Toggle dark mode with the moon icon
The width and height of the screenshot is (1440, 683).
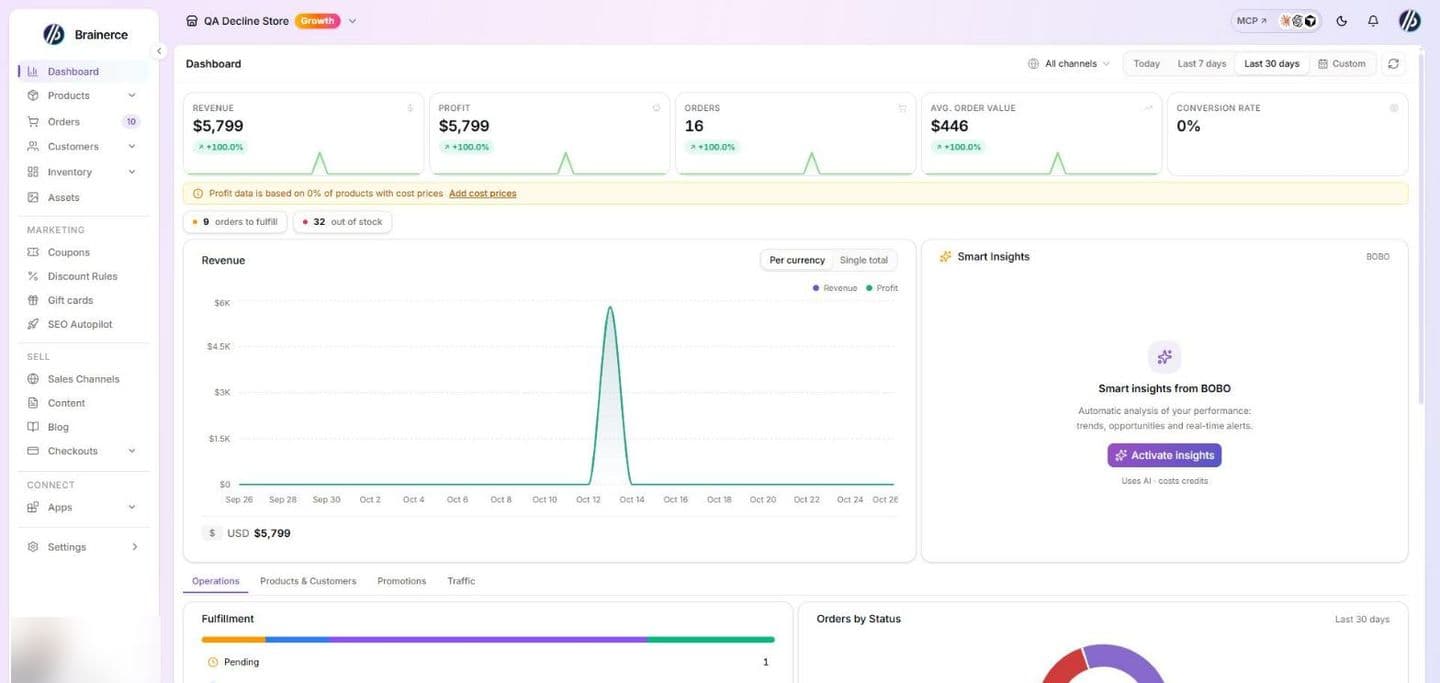[1342, 21]
